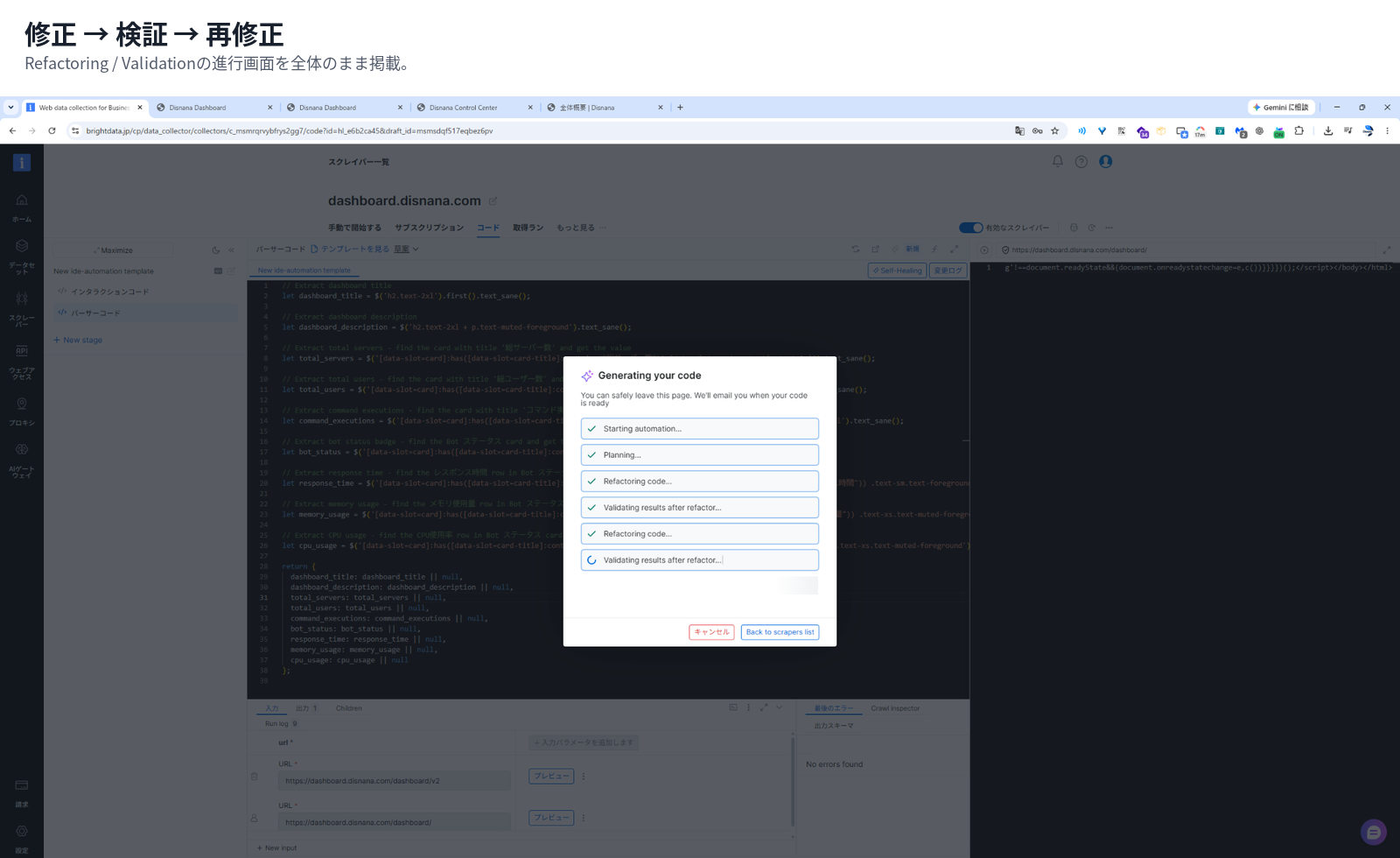Go to Home (ホーム) in sidebar

click(22, 207)
